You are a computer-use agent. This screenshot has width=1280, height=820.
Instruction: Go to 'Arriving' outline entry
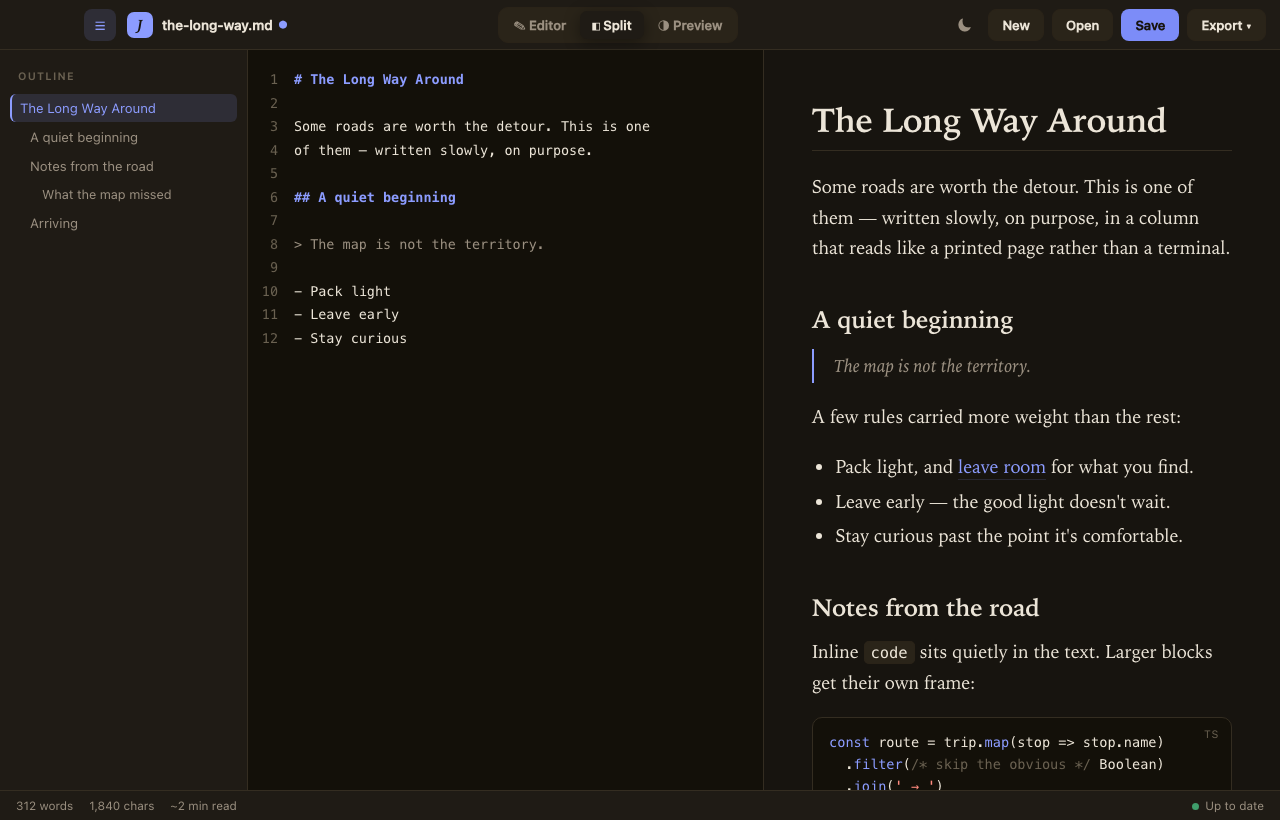coord(54,223)
